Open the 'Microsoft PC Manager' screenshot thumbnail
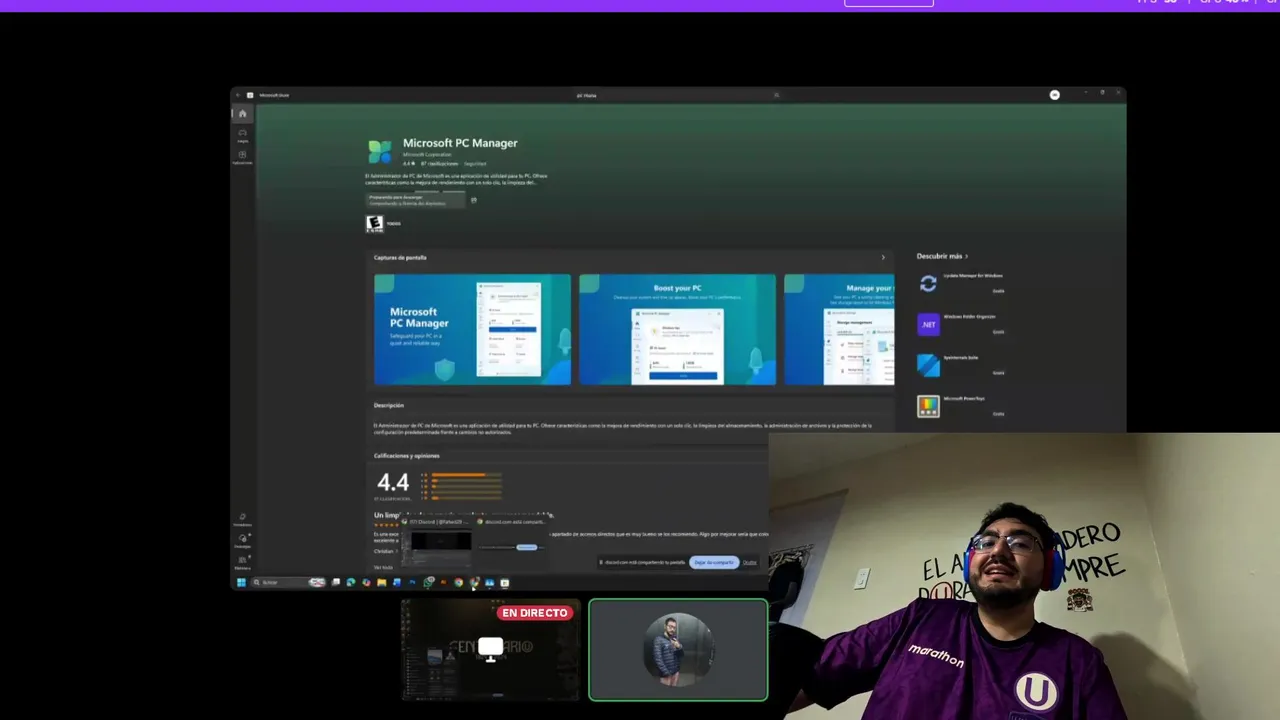The width and height of the screenshot is (1280, 720). tap(472, 329)
